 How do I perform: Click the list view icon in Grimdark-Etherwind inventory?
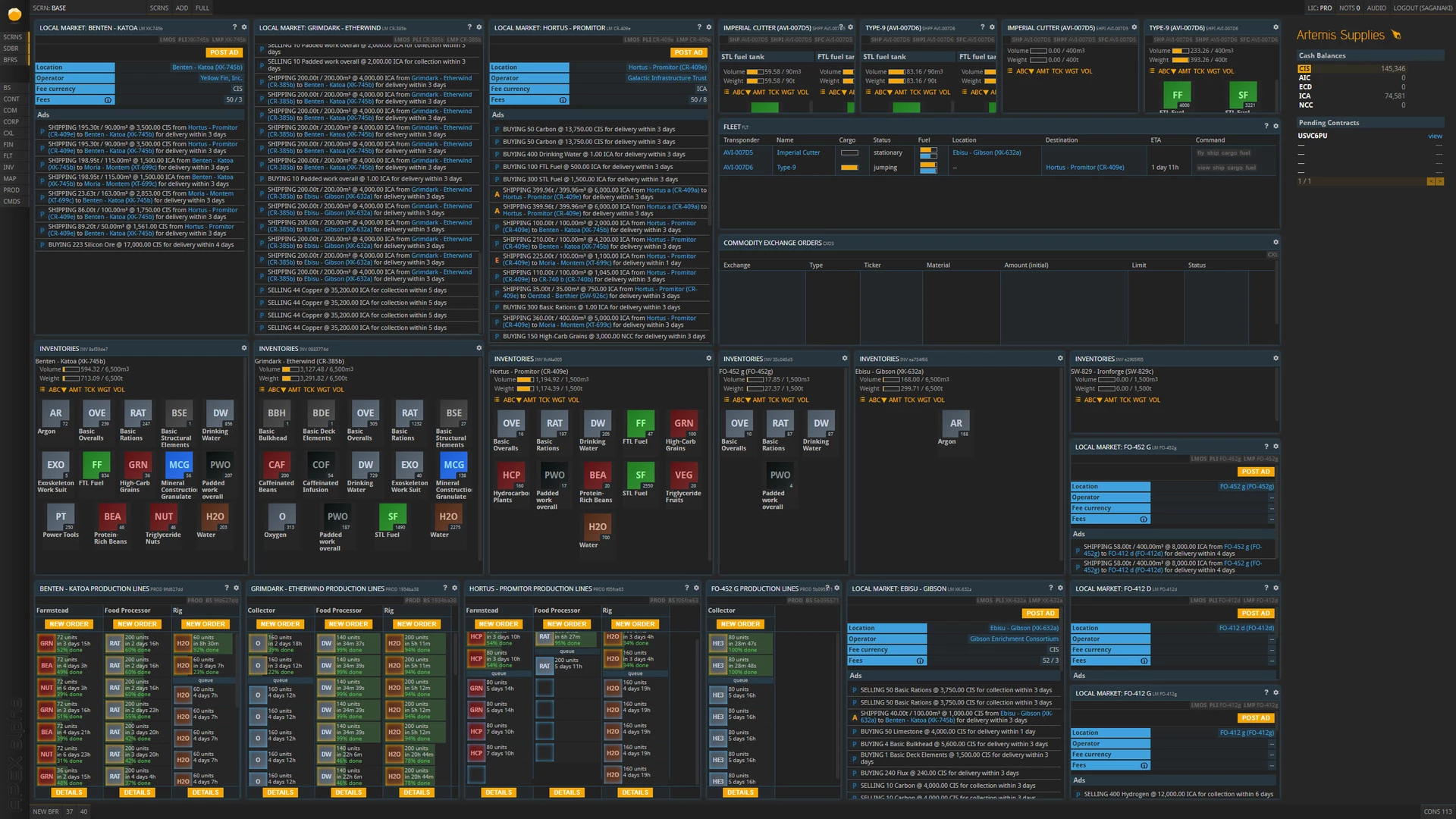point(262,390)
